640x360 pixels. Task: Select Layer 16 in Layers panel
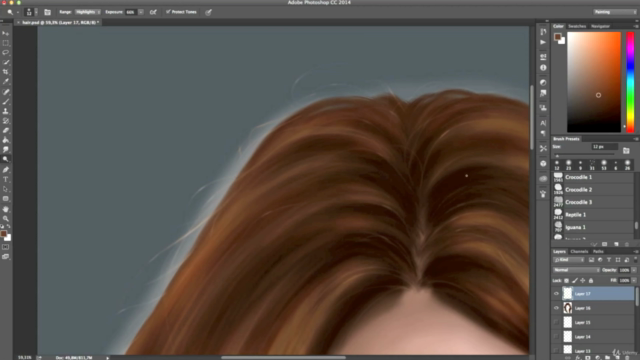[593, 308]
